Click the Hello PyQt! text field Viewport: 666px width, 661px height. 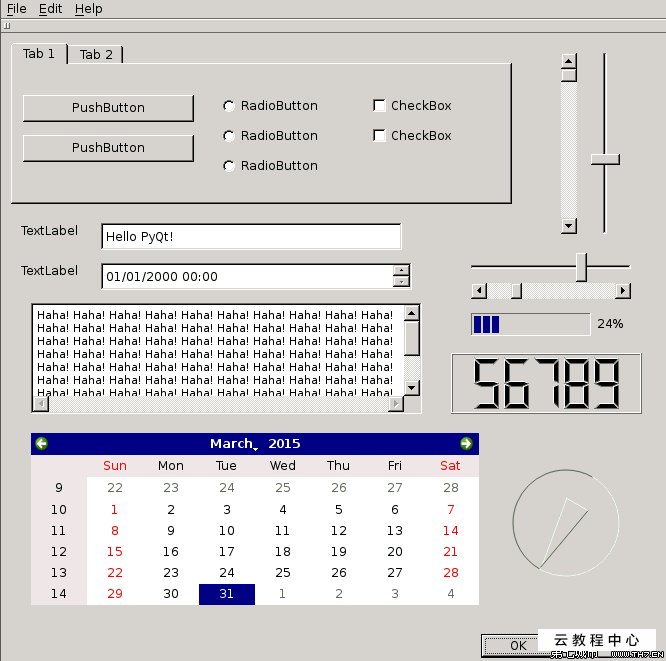[x=250, y=237]
